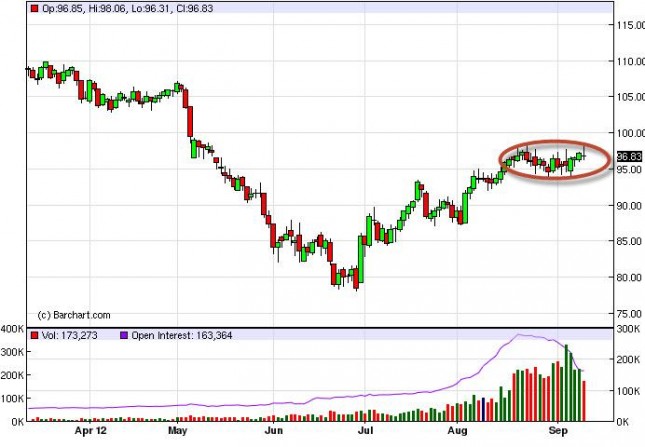Click the 300K left volume axis label
Screen dimensions: 645x447
(x=12, y=352)
